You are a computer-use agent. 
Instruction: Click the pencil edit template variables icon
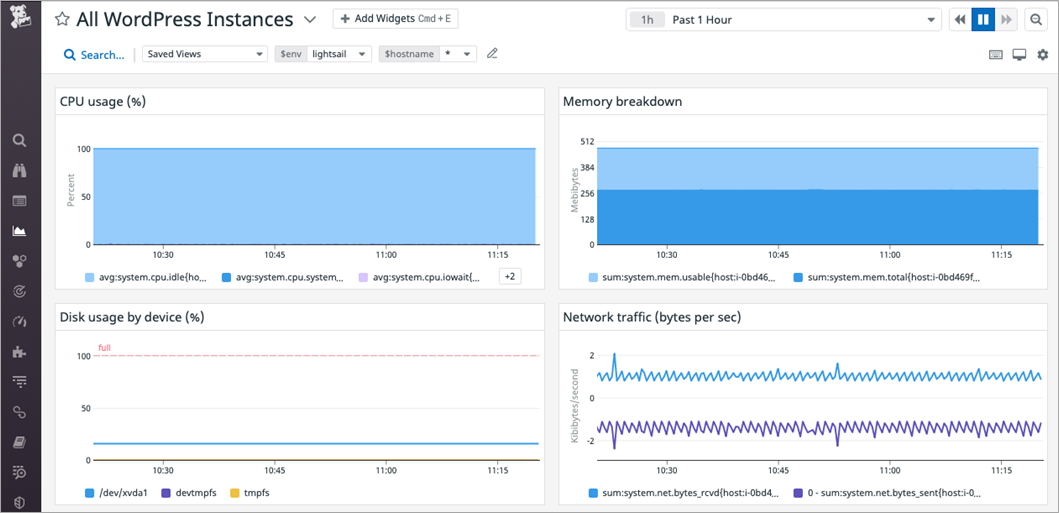click(x=492, y=54)
